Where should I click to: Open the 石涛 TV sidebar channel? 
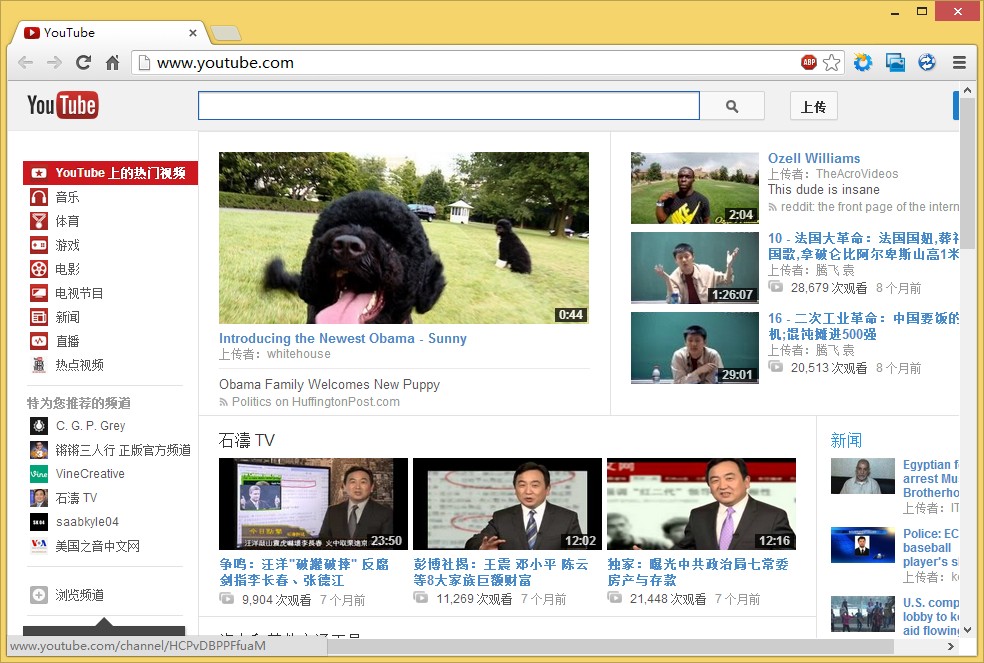(x=77, y=498)
